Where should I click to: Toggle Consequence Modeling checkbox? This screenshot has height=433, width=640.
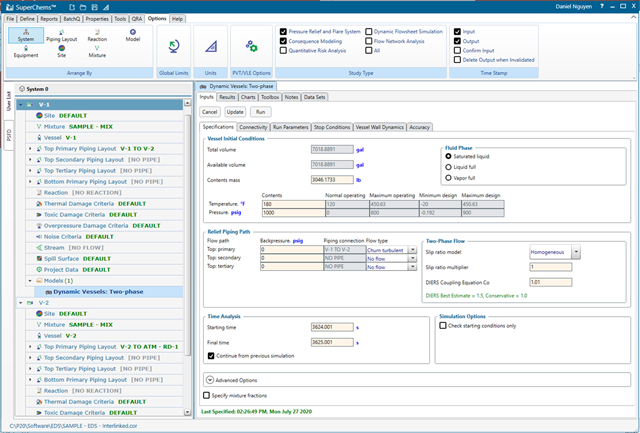[283, 41]
